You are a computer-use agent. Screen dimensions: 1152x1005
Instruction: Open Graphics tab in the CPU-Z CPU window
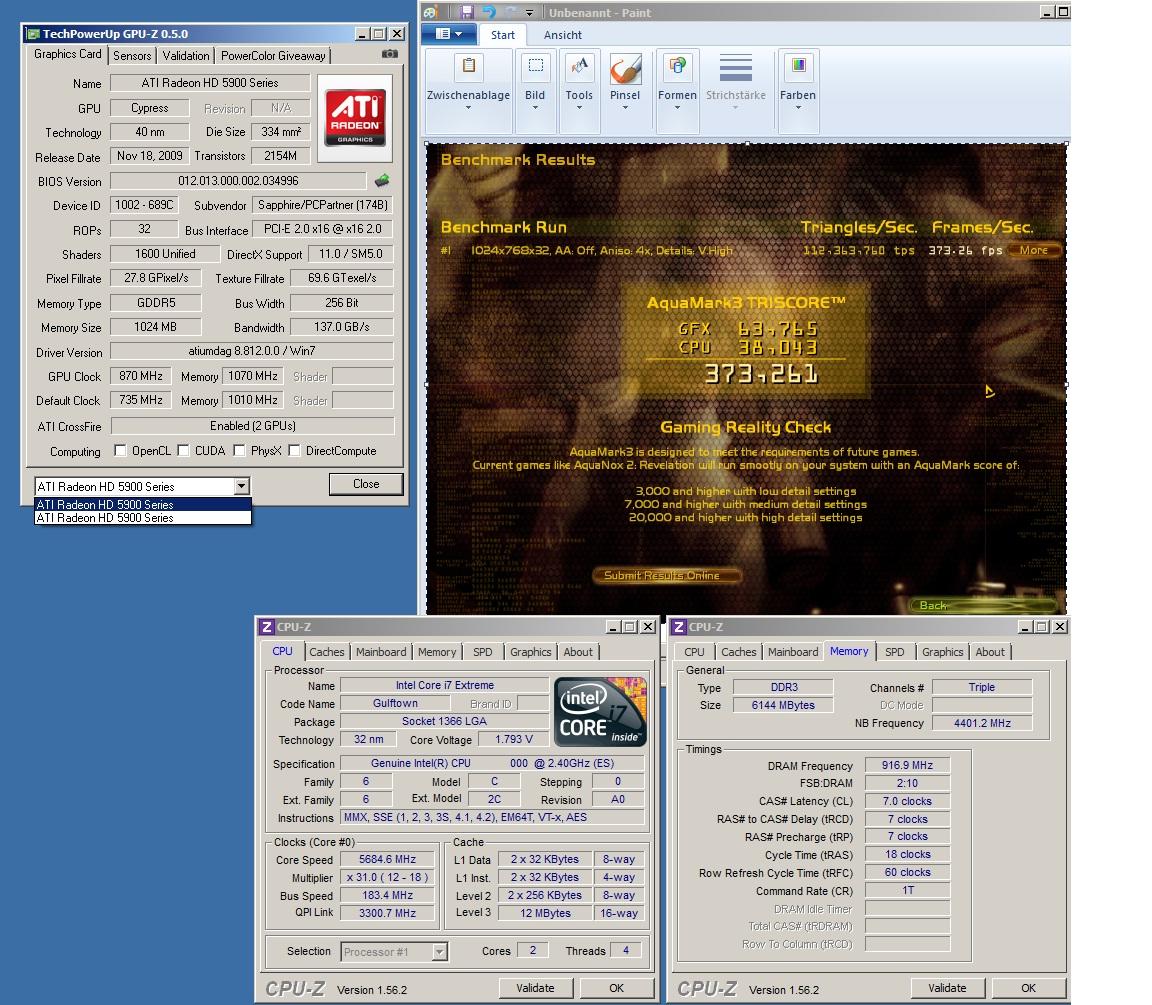click(530, 652)
